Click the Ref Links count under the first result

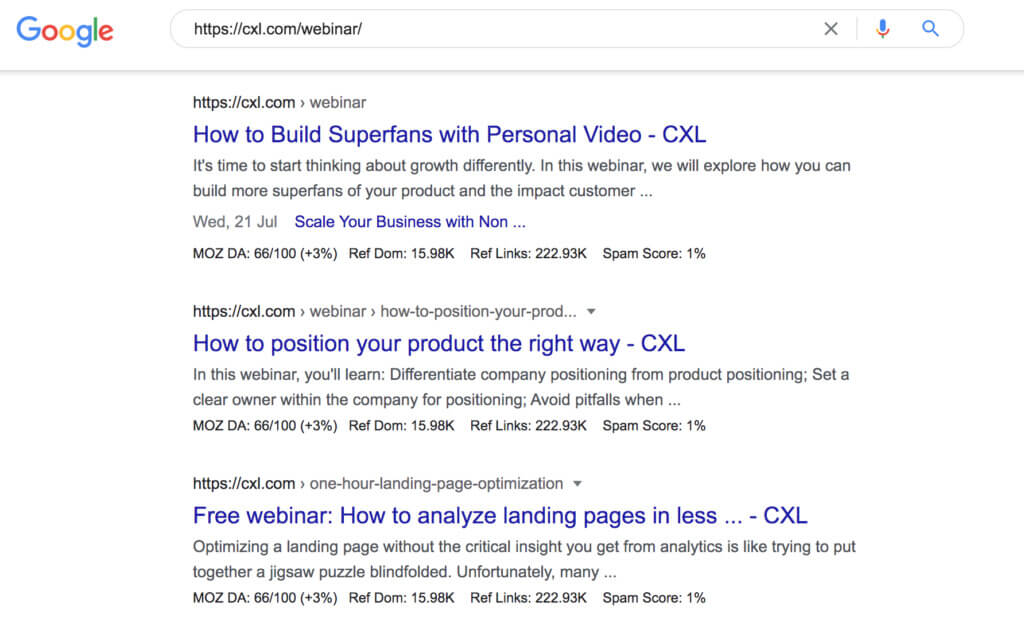[529, 253]
